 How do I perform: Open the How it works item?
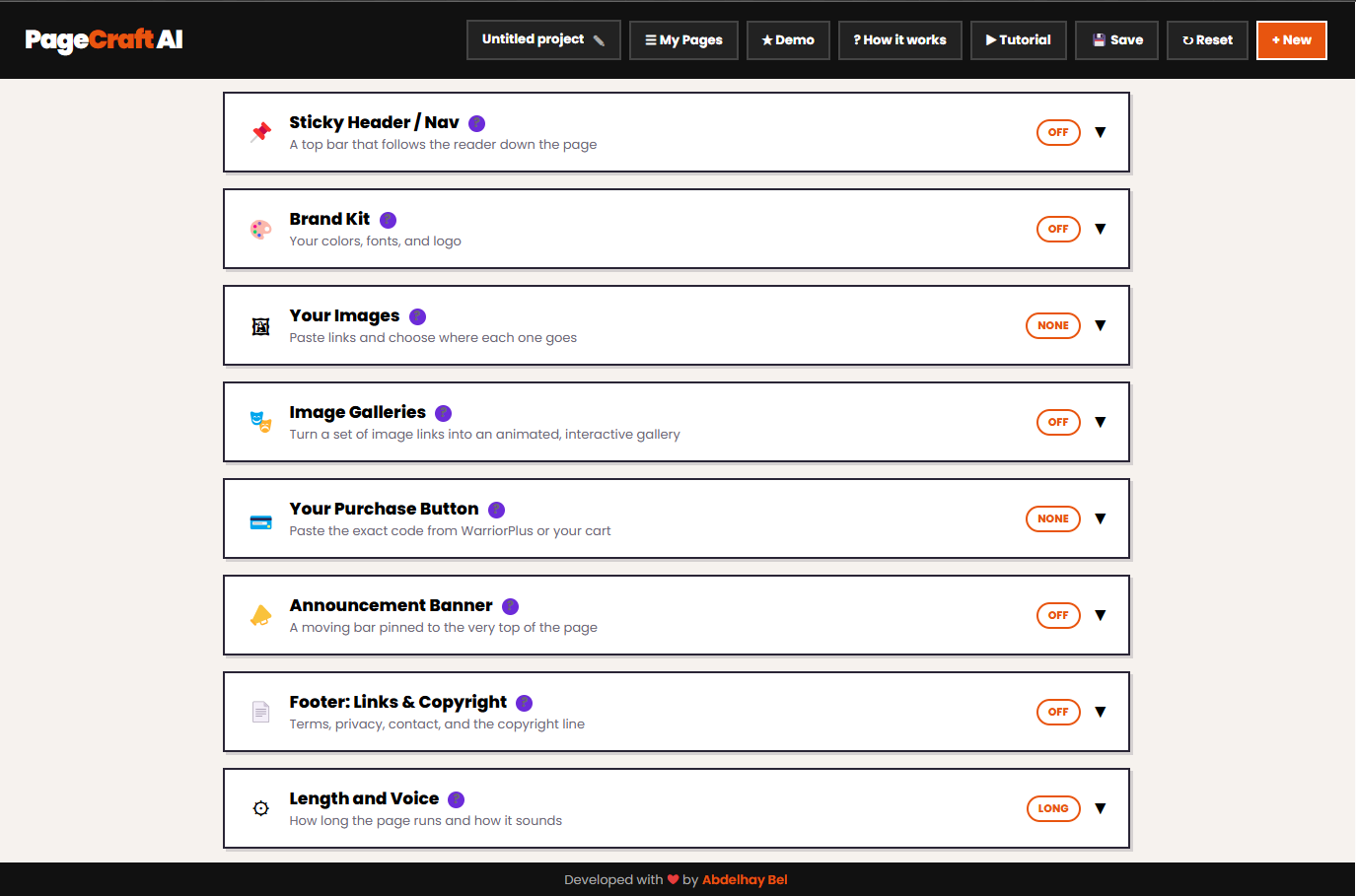pyautogui.click(x=899, y=40)
